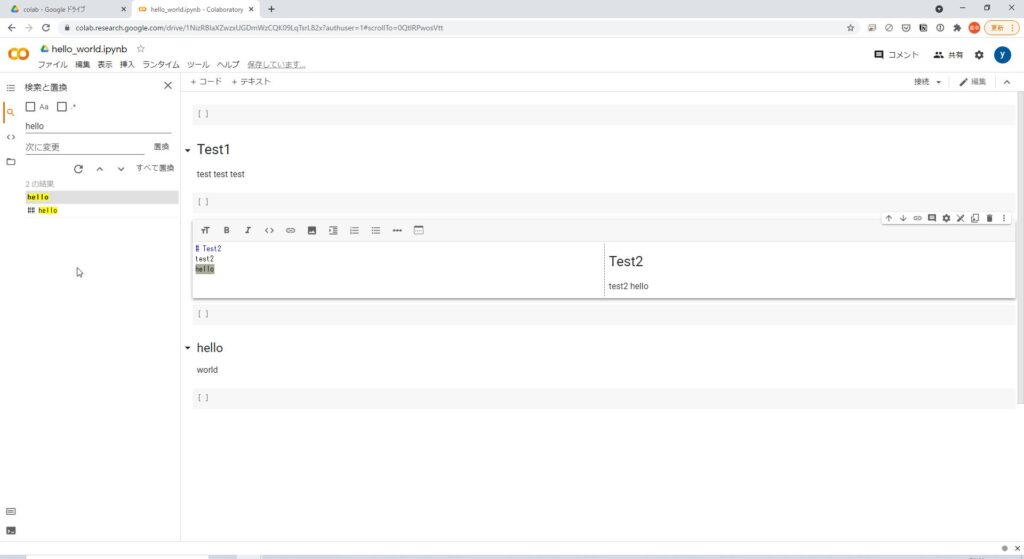Insert link in text cell toolbar
Viewport: 1024px width, 559px height.
click(x=291, y=231)
